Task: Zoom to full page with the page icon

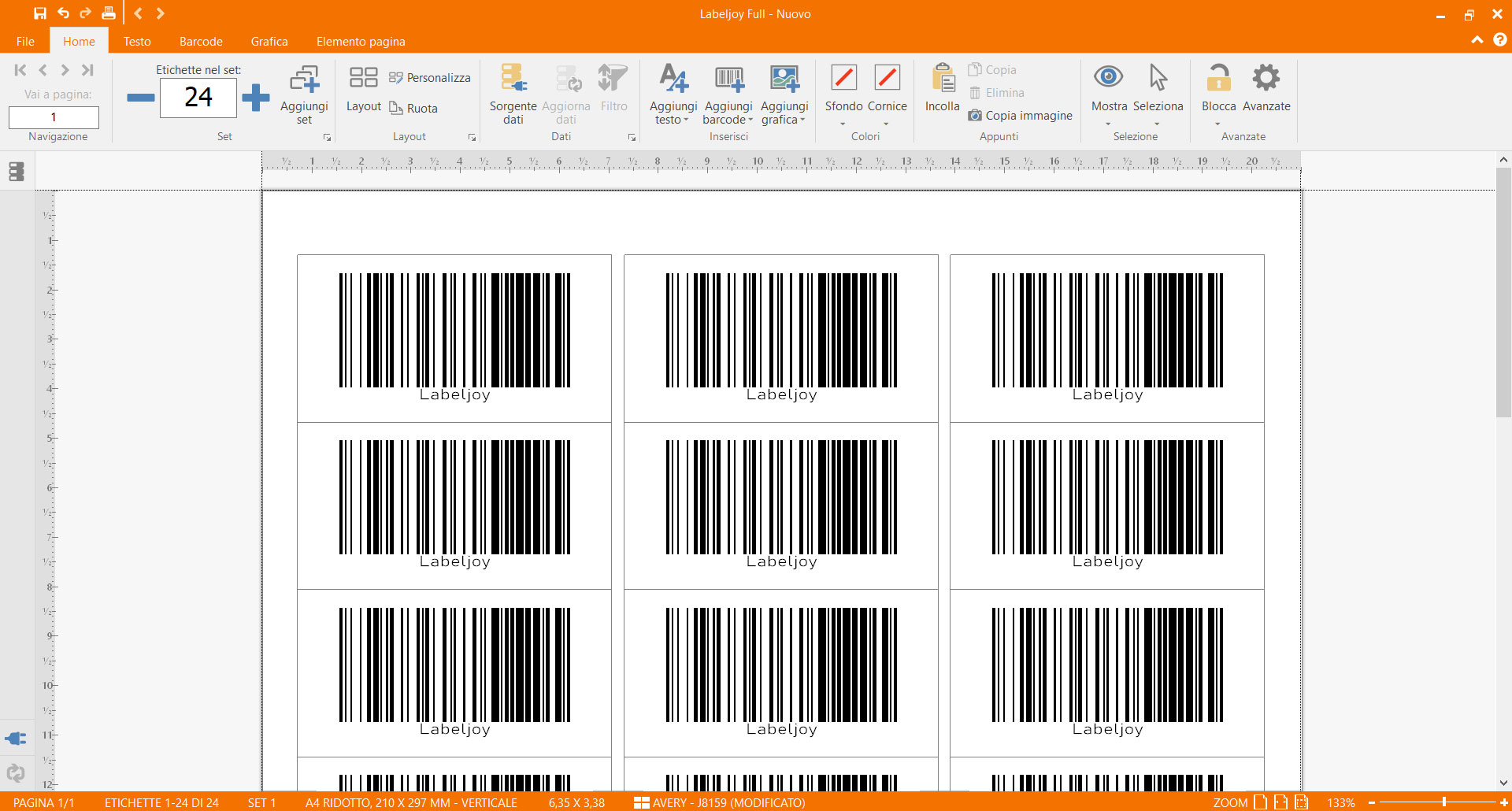Action: 1260,802
